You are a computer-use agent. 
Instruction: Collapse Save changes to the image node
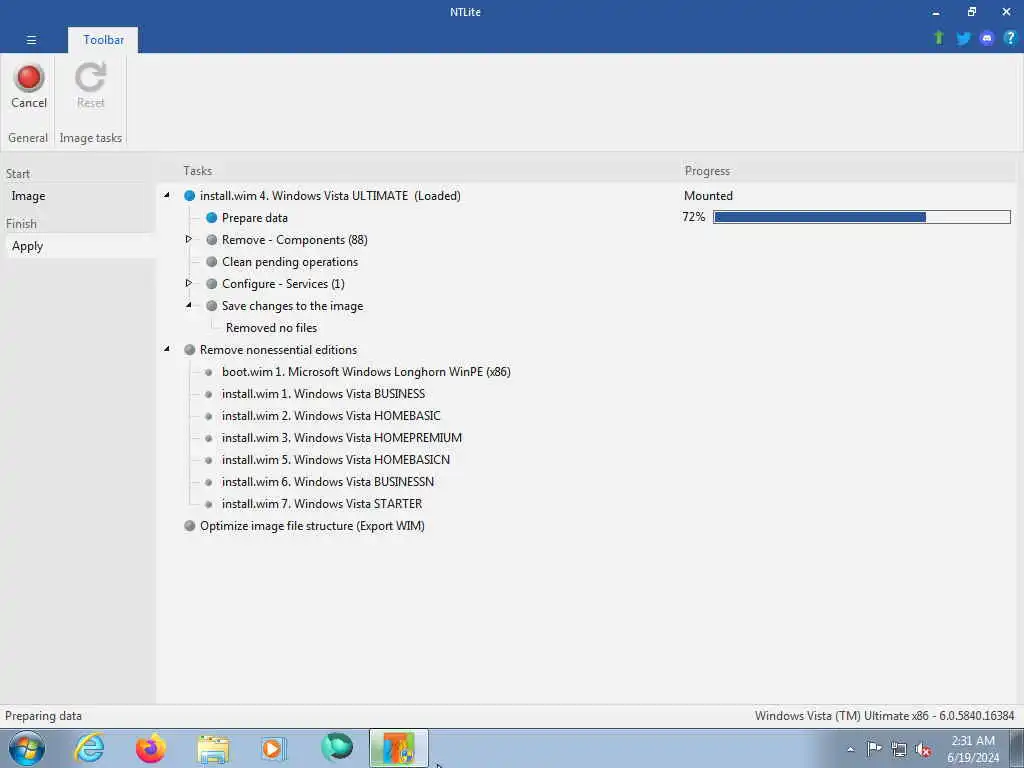189,305
